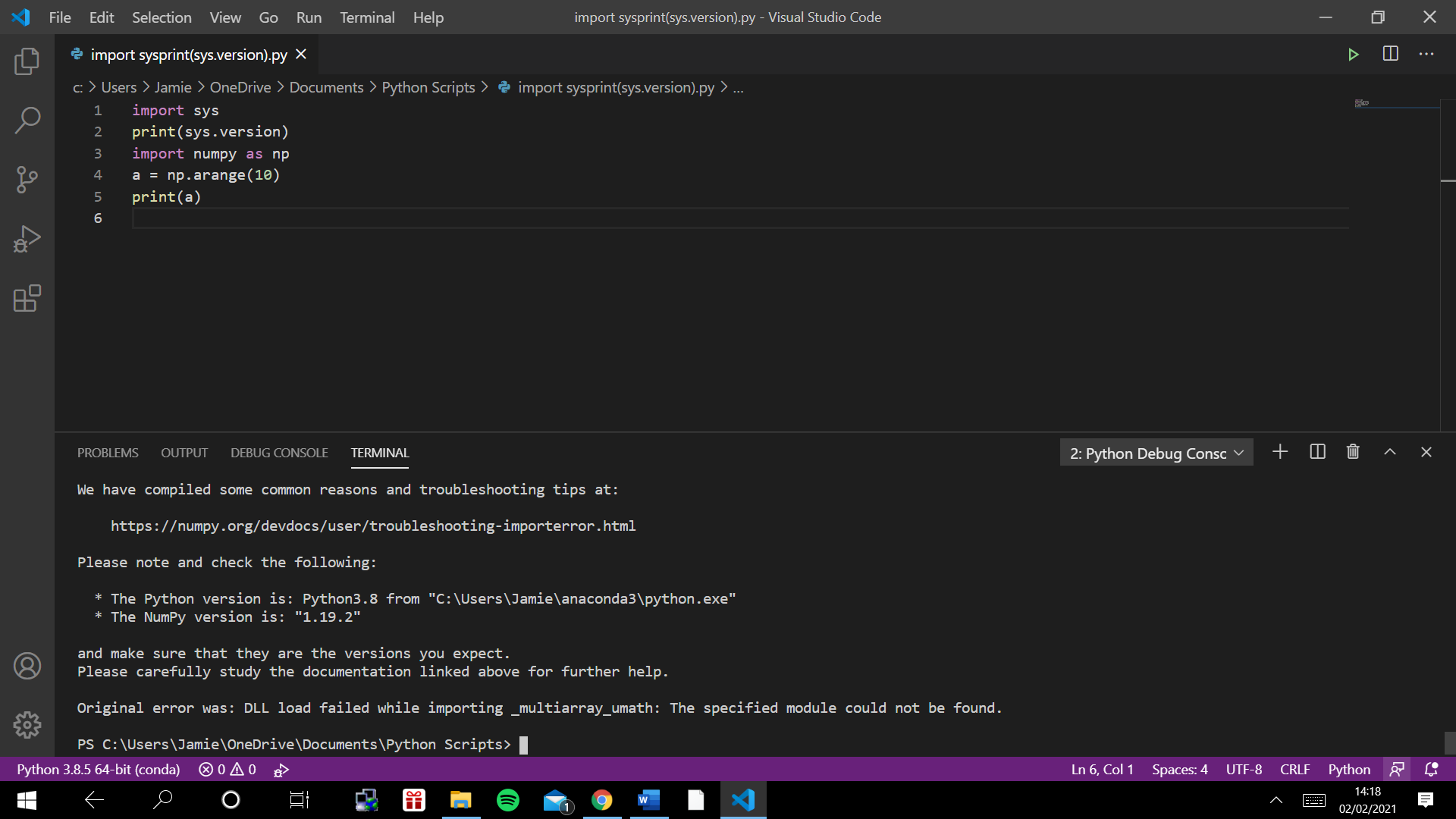Switch to the TERMINAL tab
Screen dimensions: 1456x819
pos(380,453)
